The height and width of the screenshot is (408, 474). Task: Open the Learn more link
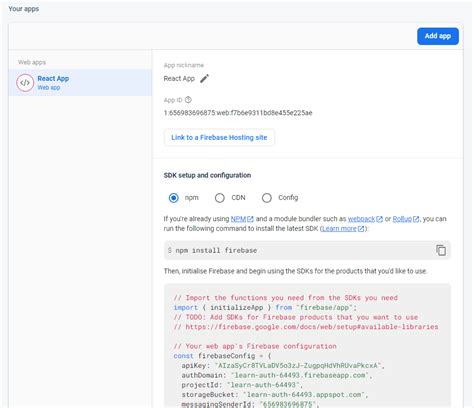point(339,229)
